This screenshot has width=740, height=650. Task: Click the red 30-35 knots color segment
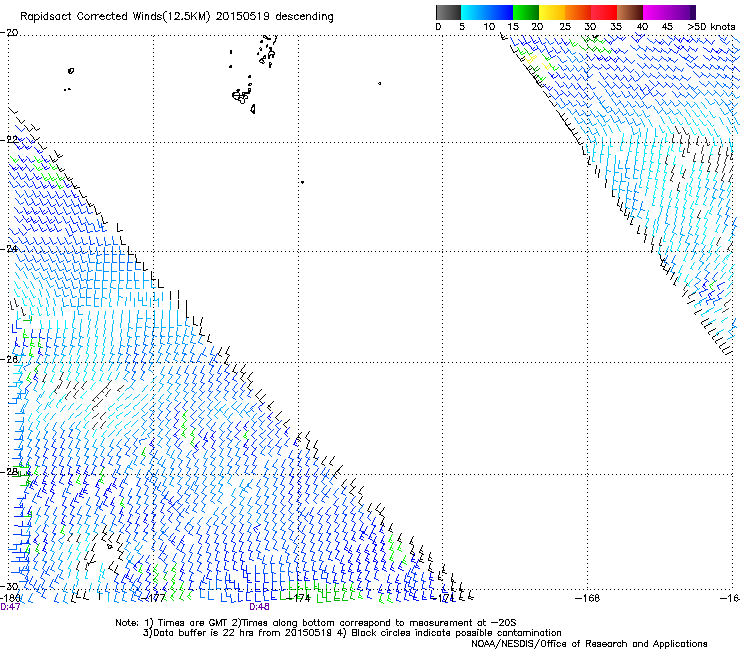[604, 12]
